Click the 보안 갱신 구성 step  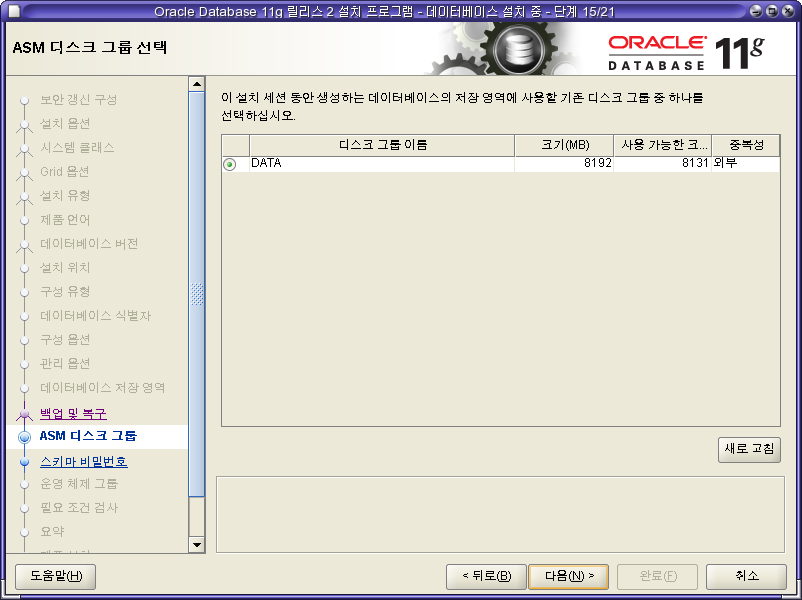coord(79,100)
